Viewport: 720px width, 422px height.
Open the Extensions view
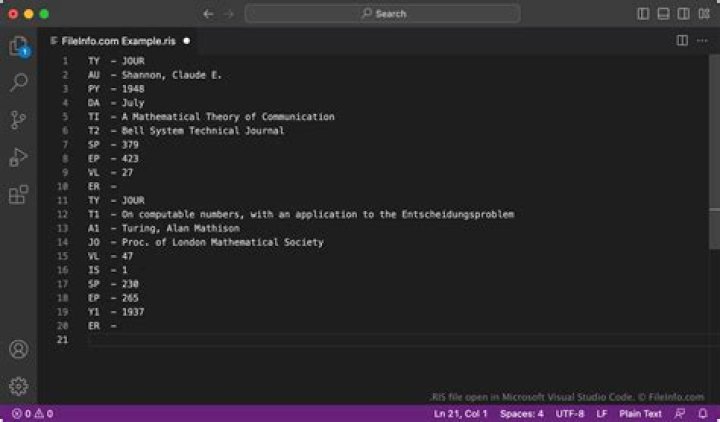coord(18,195)
